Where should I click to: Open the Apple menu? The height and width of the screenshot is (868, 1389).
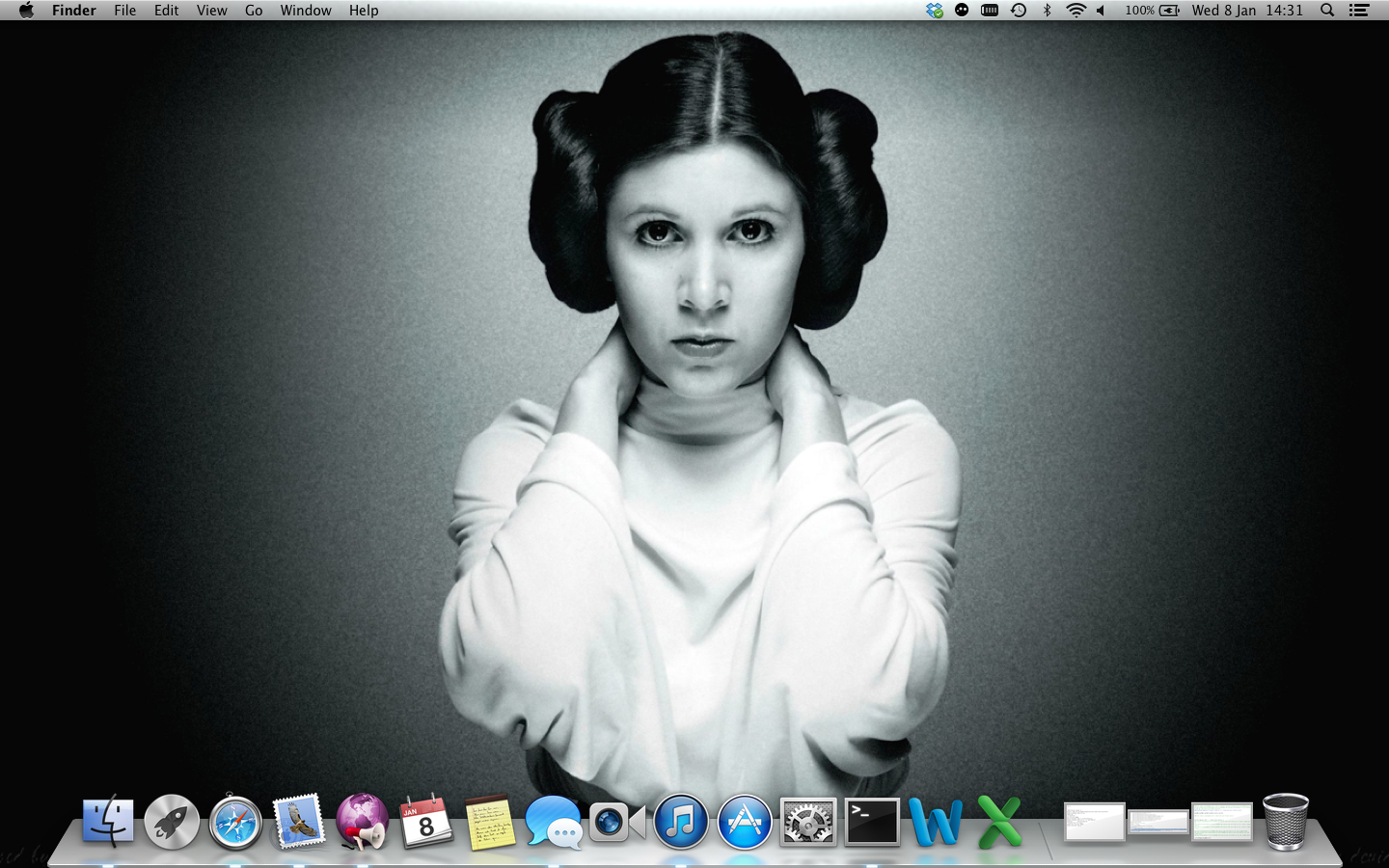(26, 11)
